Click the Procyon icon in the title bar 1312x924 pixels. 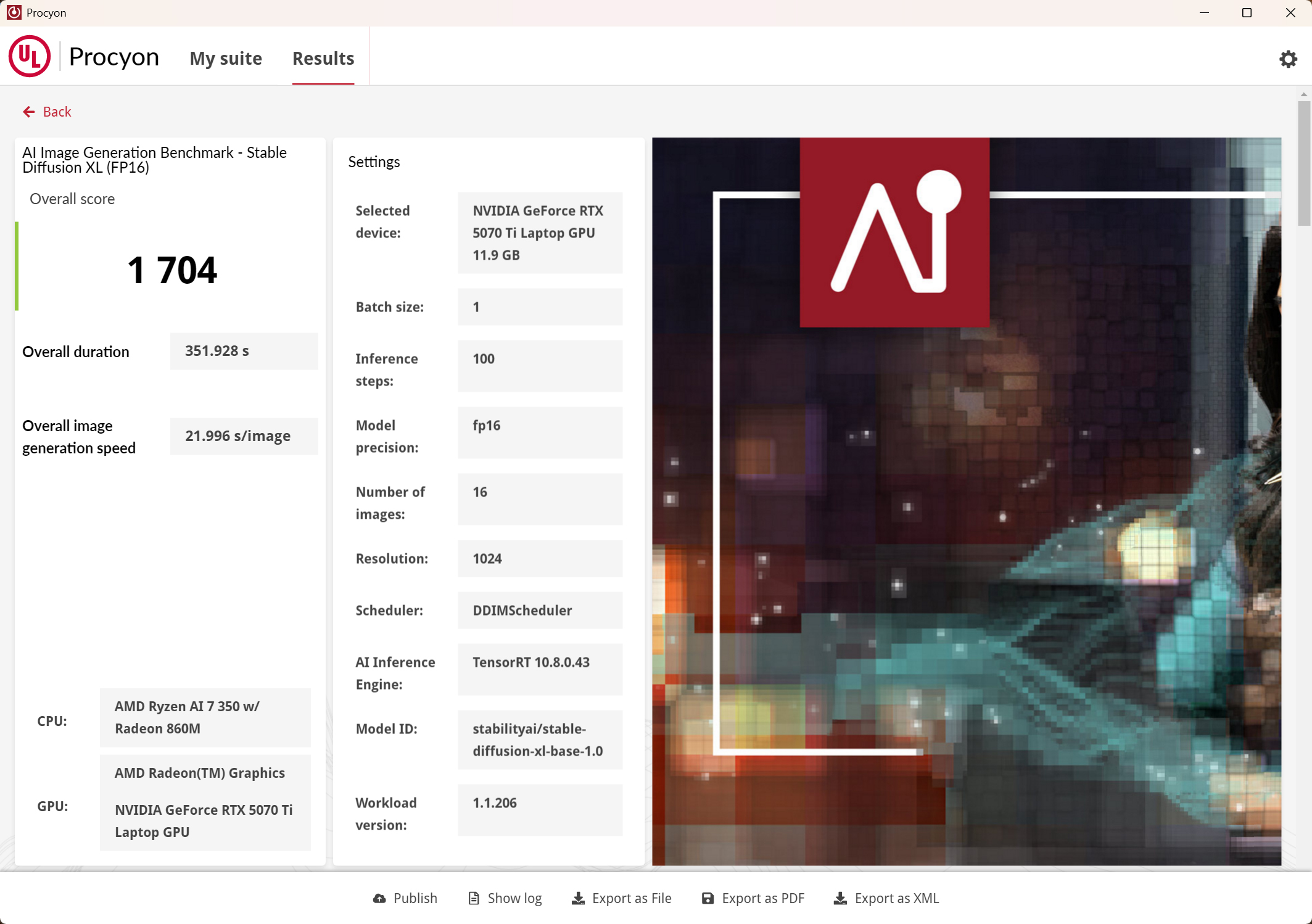[x=13, y=12]
